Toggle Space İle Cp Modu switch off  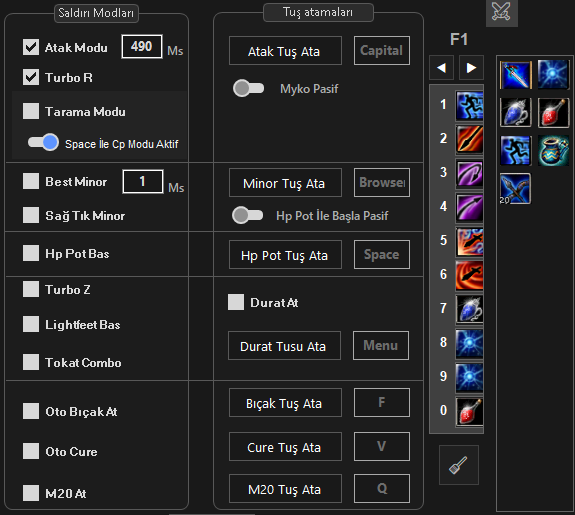[x=43, y=142]
